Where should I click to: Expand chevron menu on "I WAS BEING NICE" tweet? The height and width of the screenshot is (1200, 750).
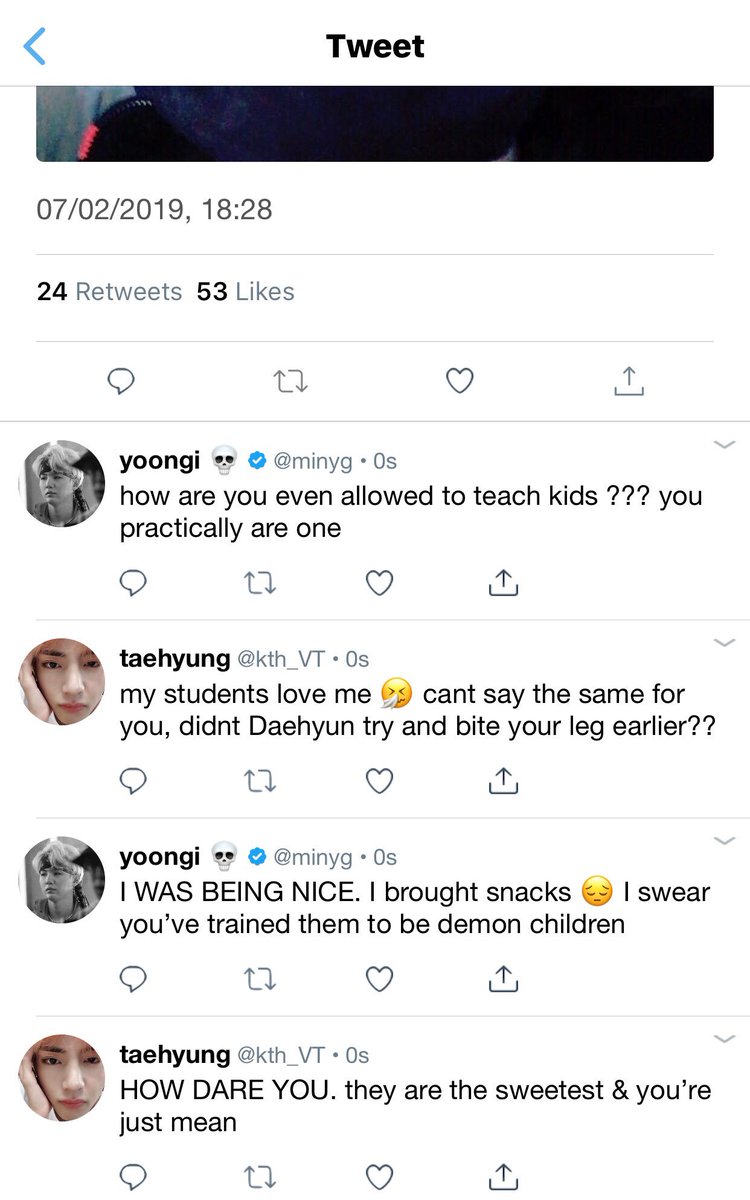[723, 841]
